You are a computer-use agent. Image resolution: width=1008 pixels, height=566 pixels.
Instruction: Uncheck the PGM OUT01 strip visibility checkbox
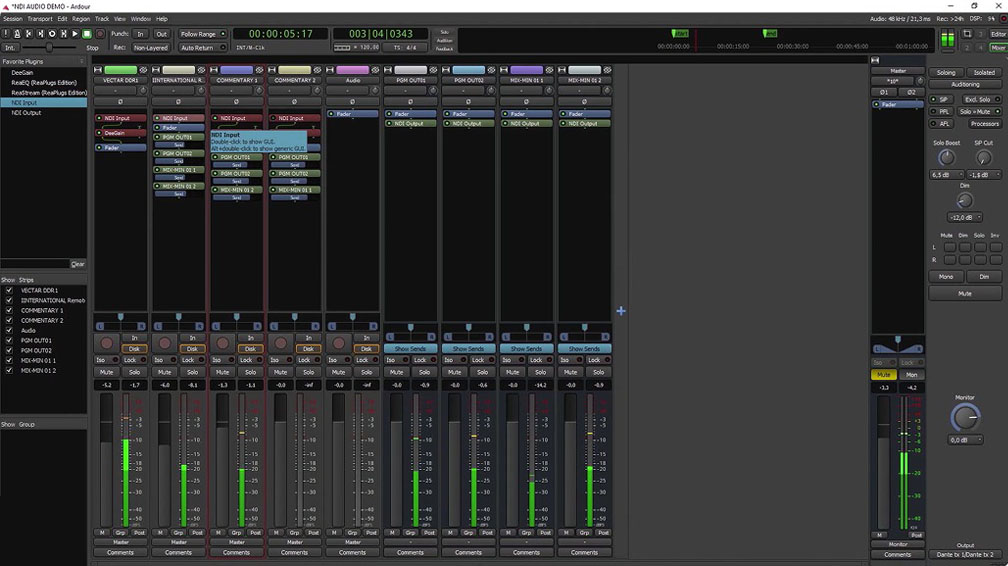[x=10, y=340]
